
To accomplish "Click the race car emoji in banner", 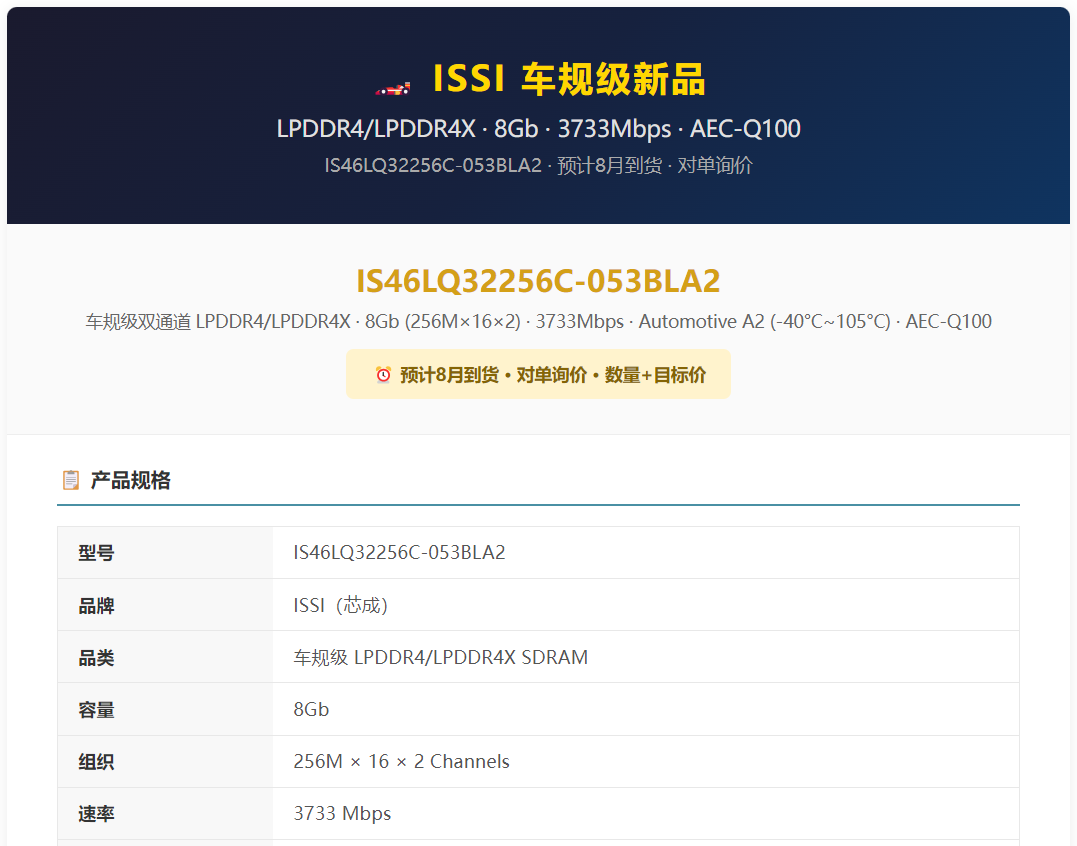I will coord(393,88).
